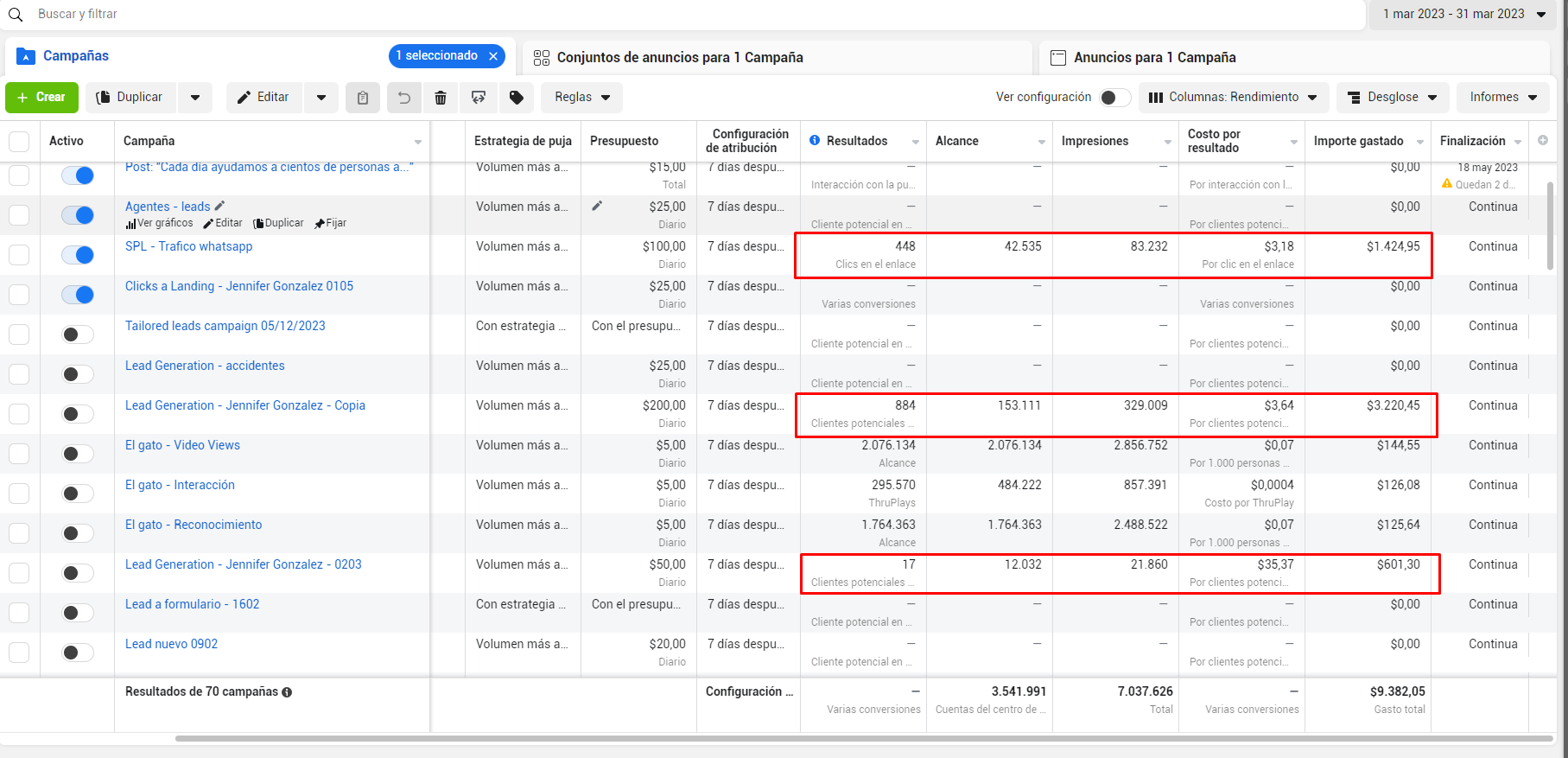Clear selection with the X on 1 seleccionado

[493, 56]
